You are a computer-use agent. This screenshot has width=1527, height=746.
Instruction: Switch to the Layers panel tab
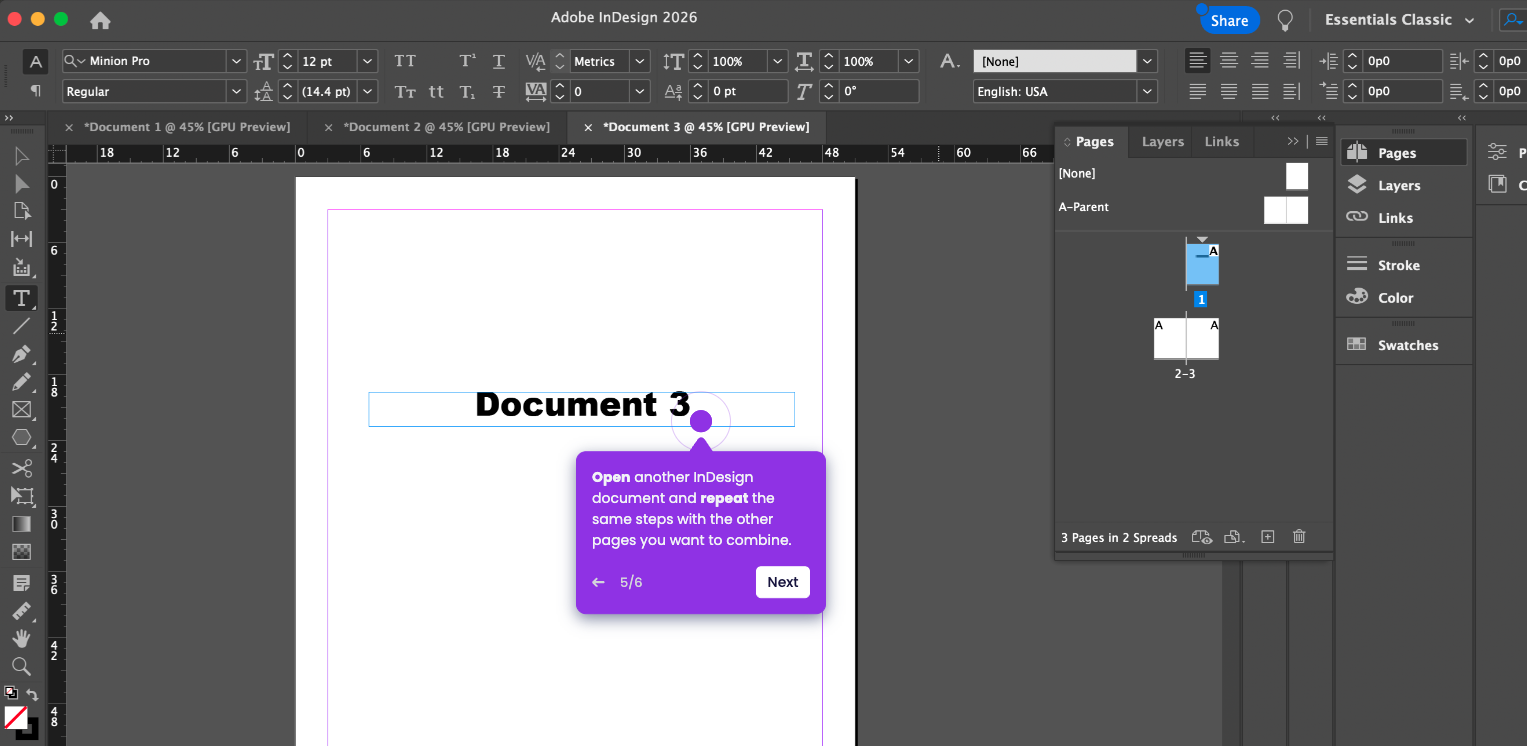(x=1162, y=142)
